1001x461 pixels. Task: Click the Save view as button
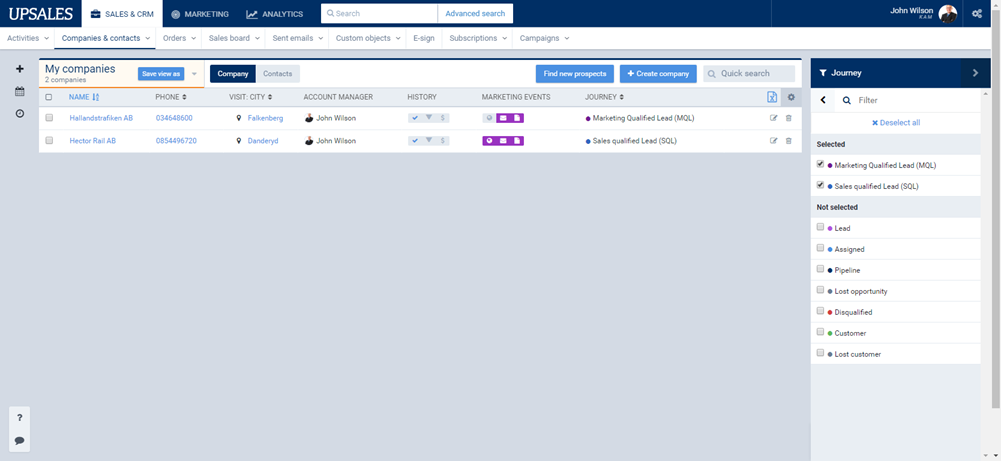coord(161,74)
